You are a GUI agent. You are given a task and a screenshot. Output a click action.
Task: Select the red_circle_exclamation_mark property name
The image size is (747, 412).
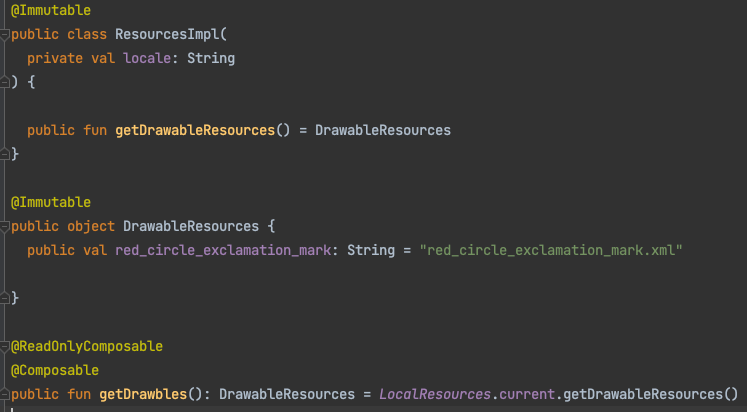pos(226,250)
